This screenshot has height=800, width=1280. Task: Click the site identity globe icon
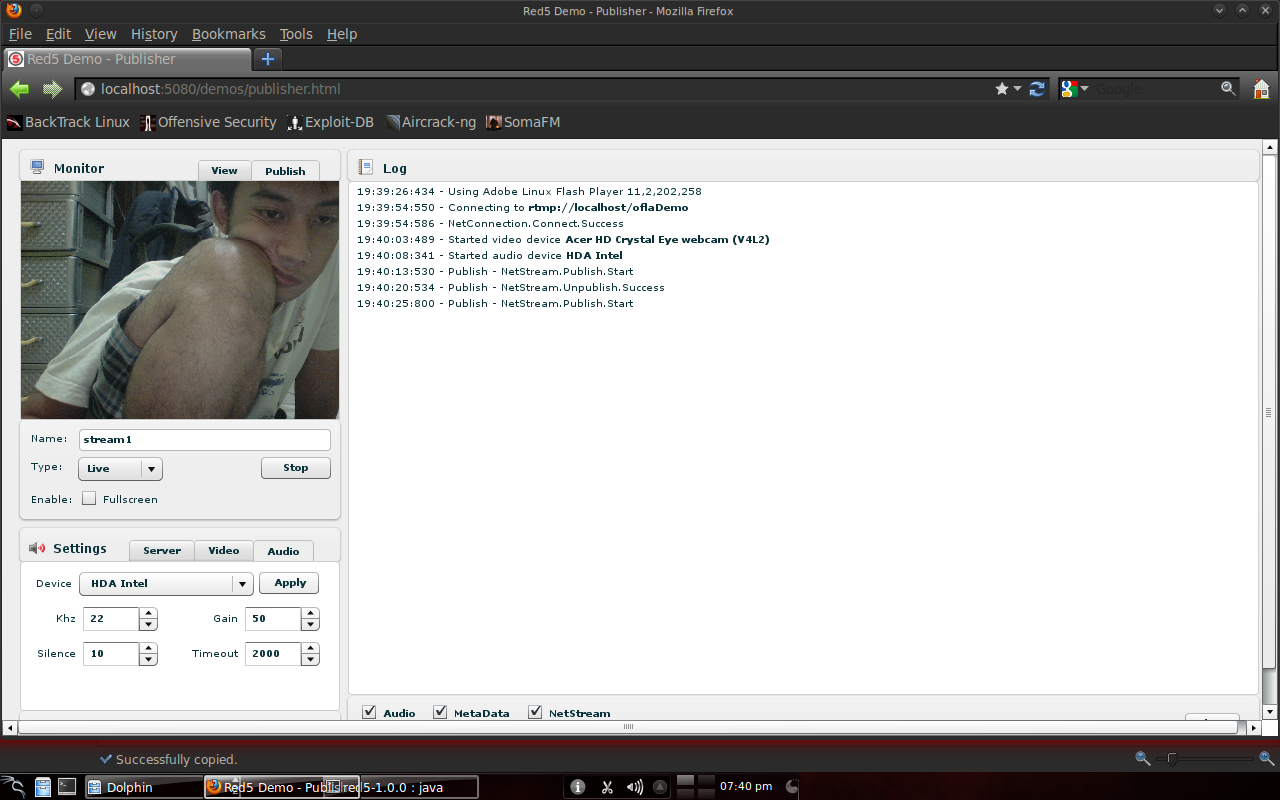coord(88,89)
